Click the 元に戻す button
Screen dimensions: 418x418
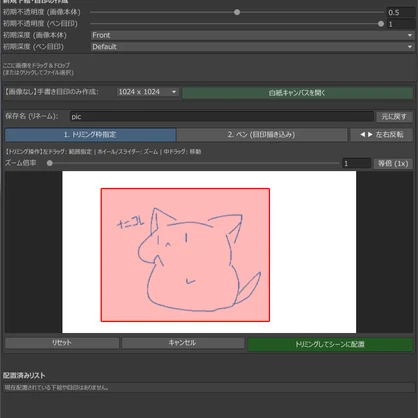(395, 117)
